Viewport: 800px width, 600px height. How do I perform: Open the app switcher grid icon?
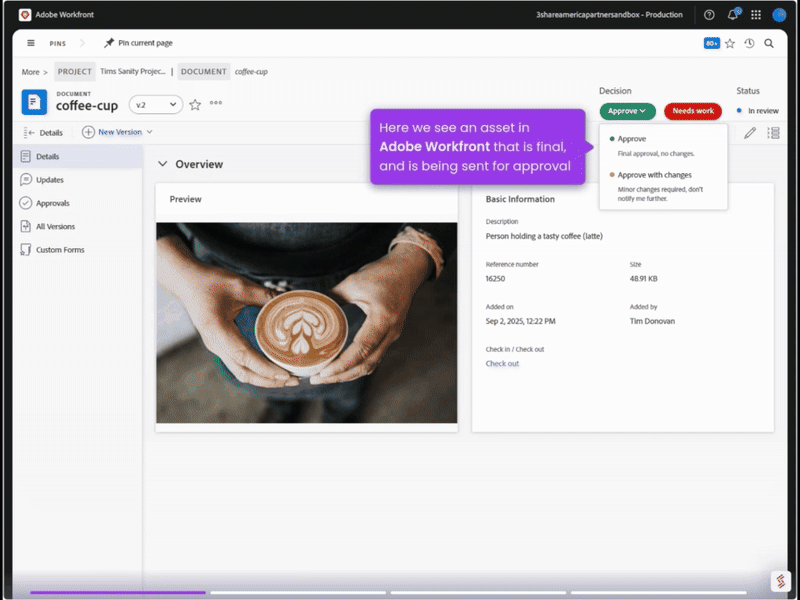click(x=756, y=15)
